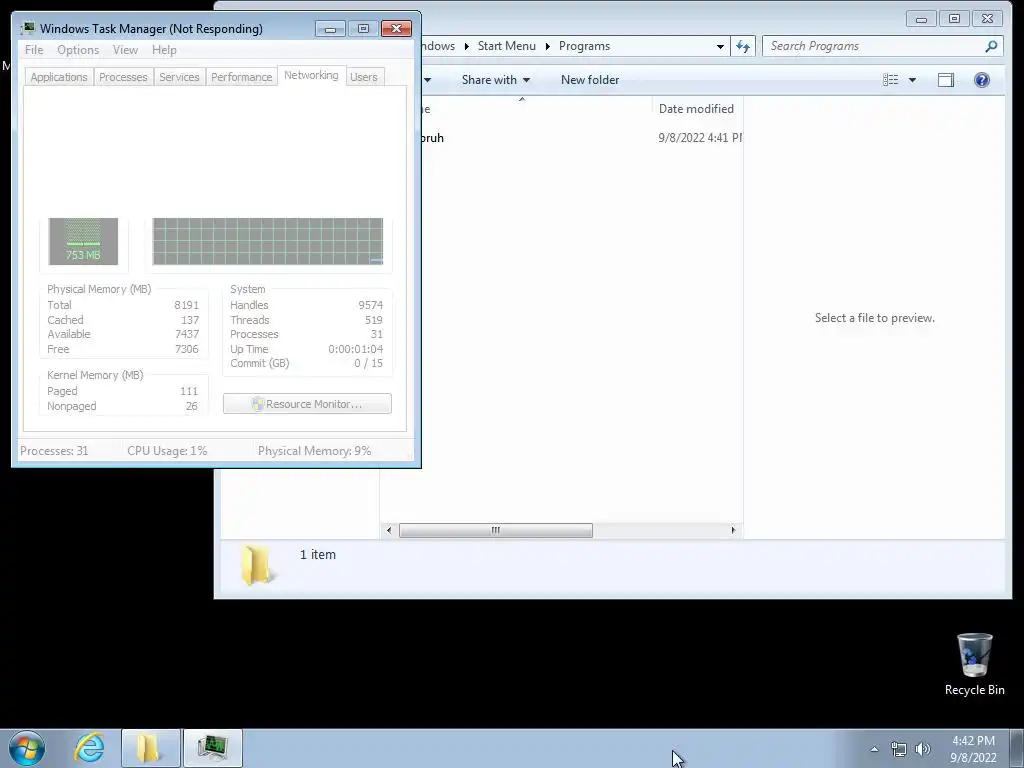Click New folder in Explorer toolbar
This screenshot has width=1024, height=768.
pyautogui.click(x=590, y=80)
